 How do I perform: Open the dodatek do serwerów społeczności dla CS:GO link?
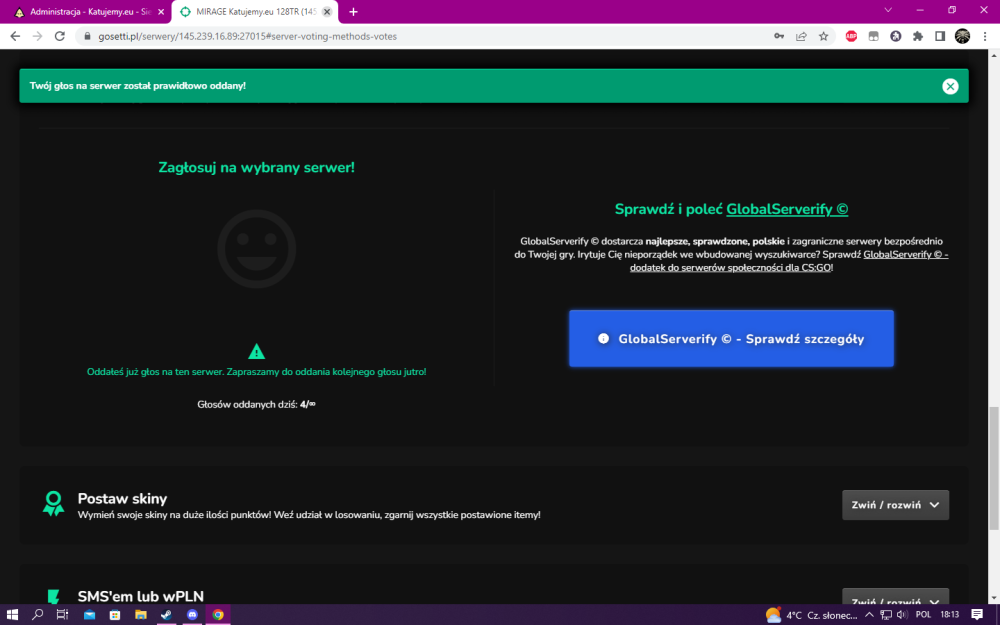coord(730,268)
